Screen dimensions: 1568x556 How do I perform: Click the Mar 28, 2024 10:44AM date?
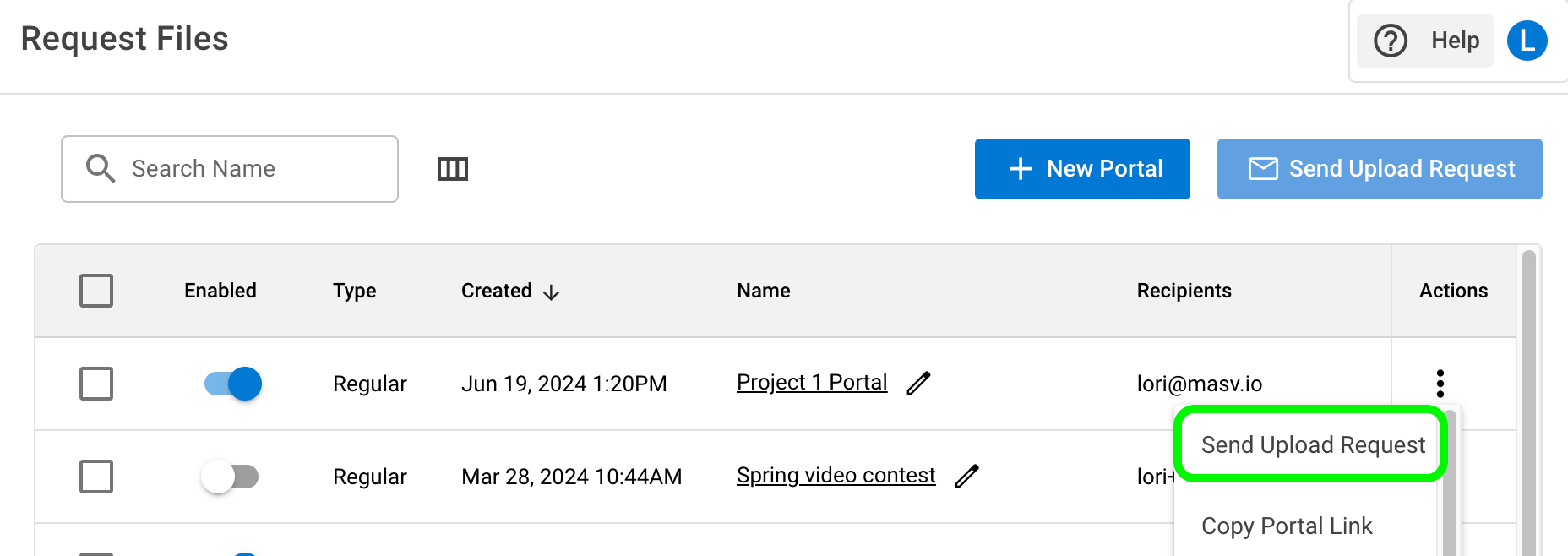pyautogui.click(x=572, y=477)
